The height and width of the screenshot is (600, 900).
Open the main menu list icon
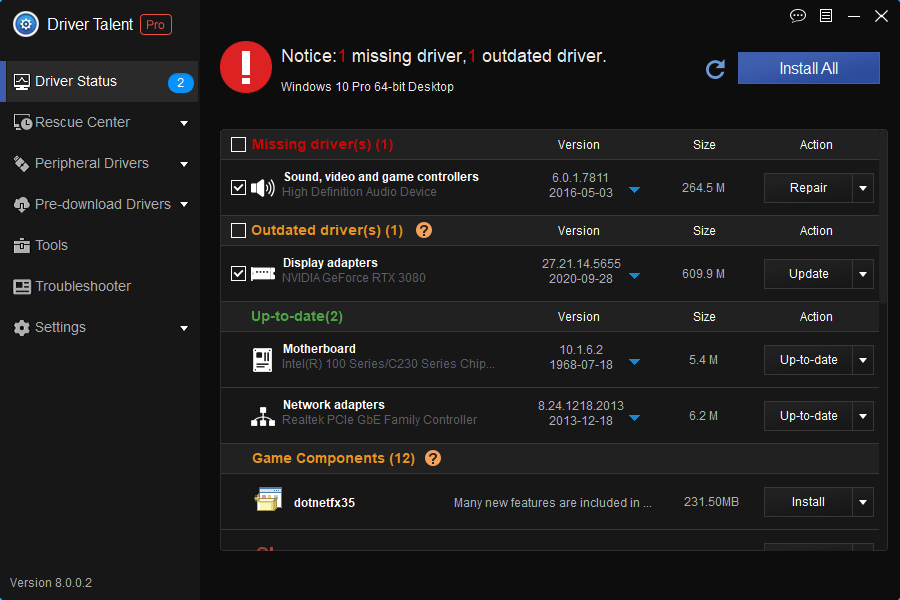[x=825, y=16]
